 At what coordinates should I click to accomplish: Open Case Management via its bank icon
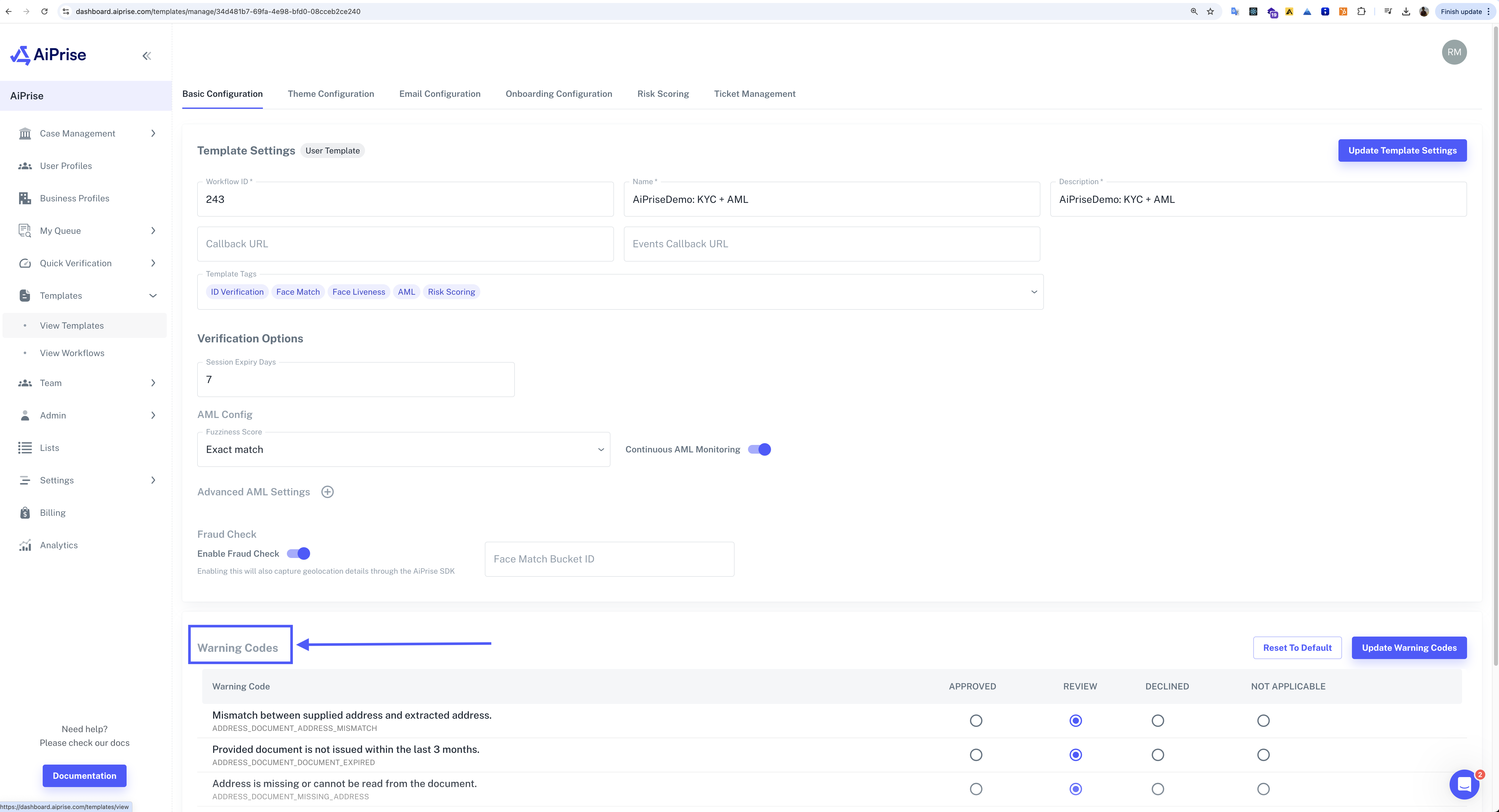coord(25,134)
